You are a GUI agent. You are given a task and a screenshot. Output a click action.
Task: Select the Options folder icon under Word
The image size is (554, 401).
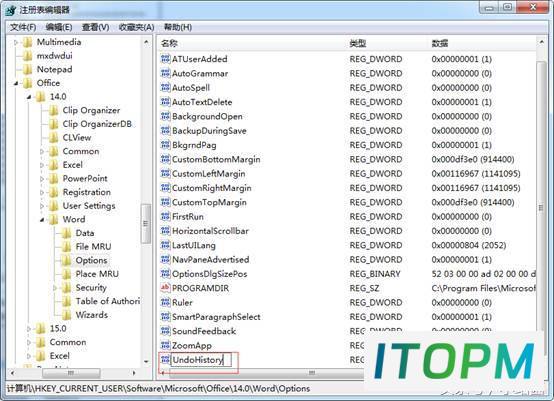coord(66,260)
